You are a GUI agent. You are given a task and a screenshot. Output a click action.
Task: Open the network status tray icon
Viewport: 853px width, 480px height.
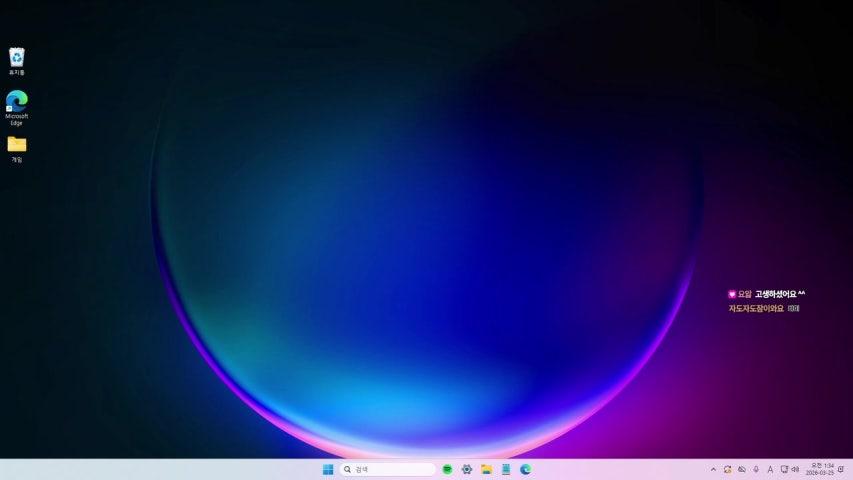784,469
